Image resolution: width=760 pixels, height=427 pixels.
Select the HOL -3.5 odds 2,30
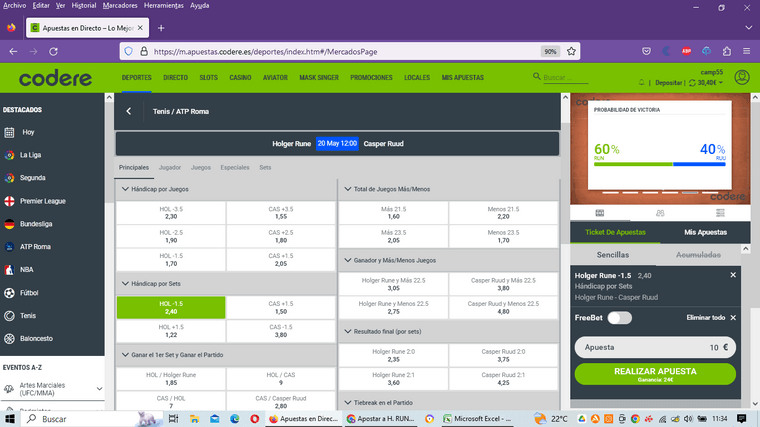pos(171,213)
